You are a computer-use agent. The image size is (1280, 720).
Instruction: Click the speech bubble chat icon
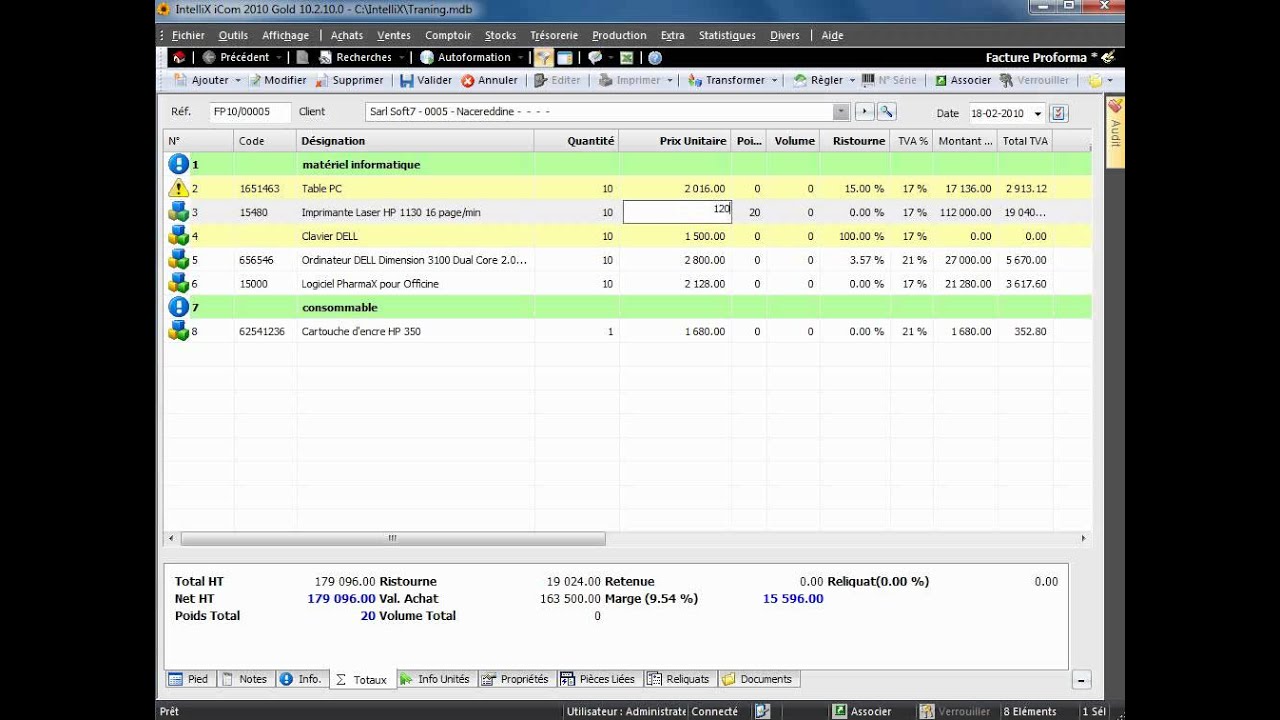click(595, 58)
